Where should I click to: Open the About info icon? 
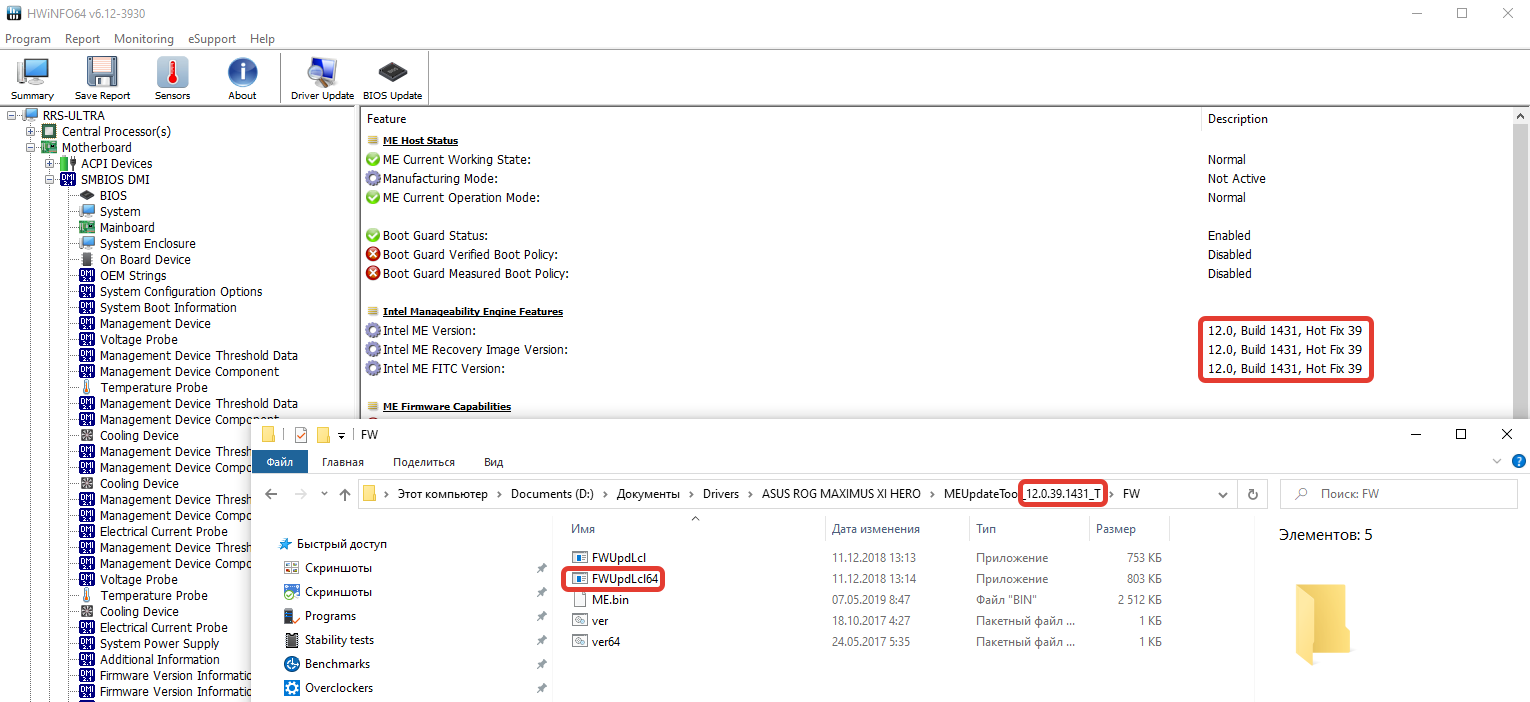[x=242, y=79]
